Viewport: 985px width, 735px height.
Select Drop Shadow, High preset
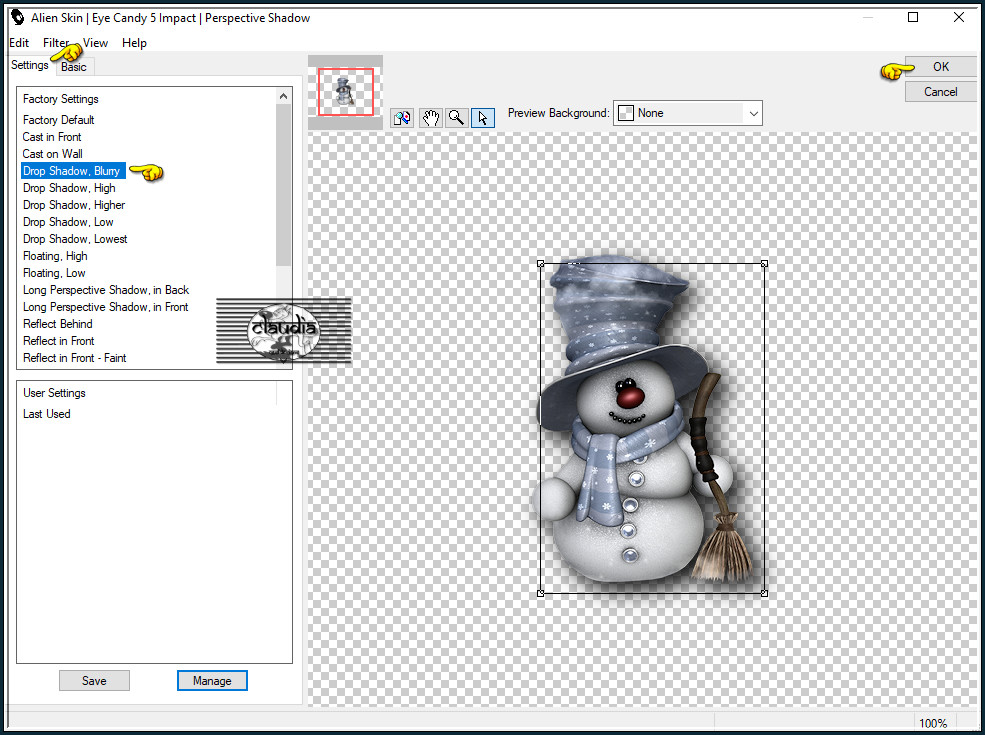point(69,188)
